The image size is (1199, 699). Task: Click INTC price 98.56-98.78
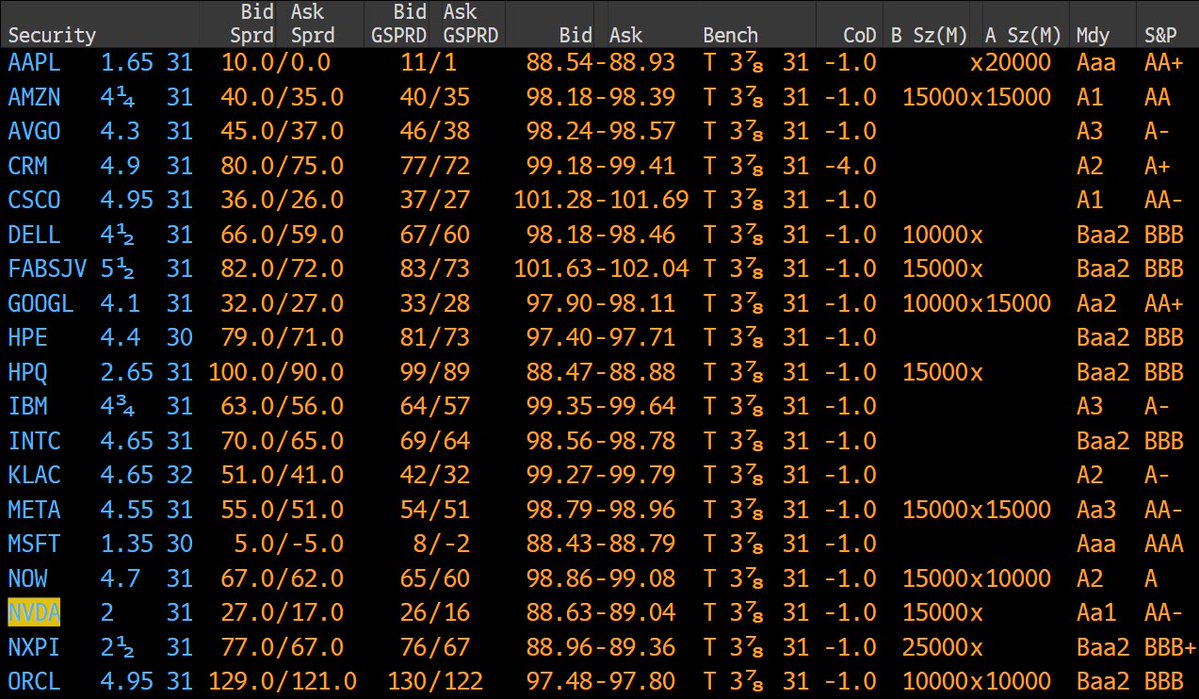[x=601, y=441]
